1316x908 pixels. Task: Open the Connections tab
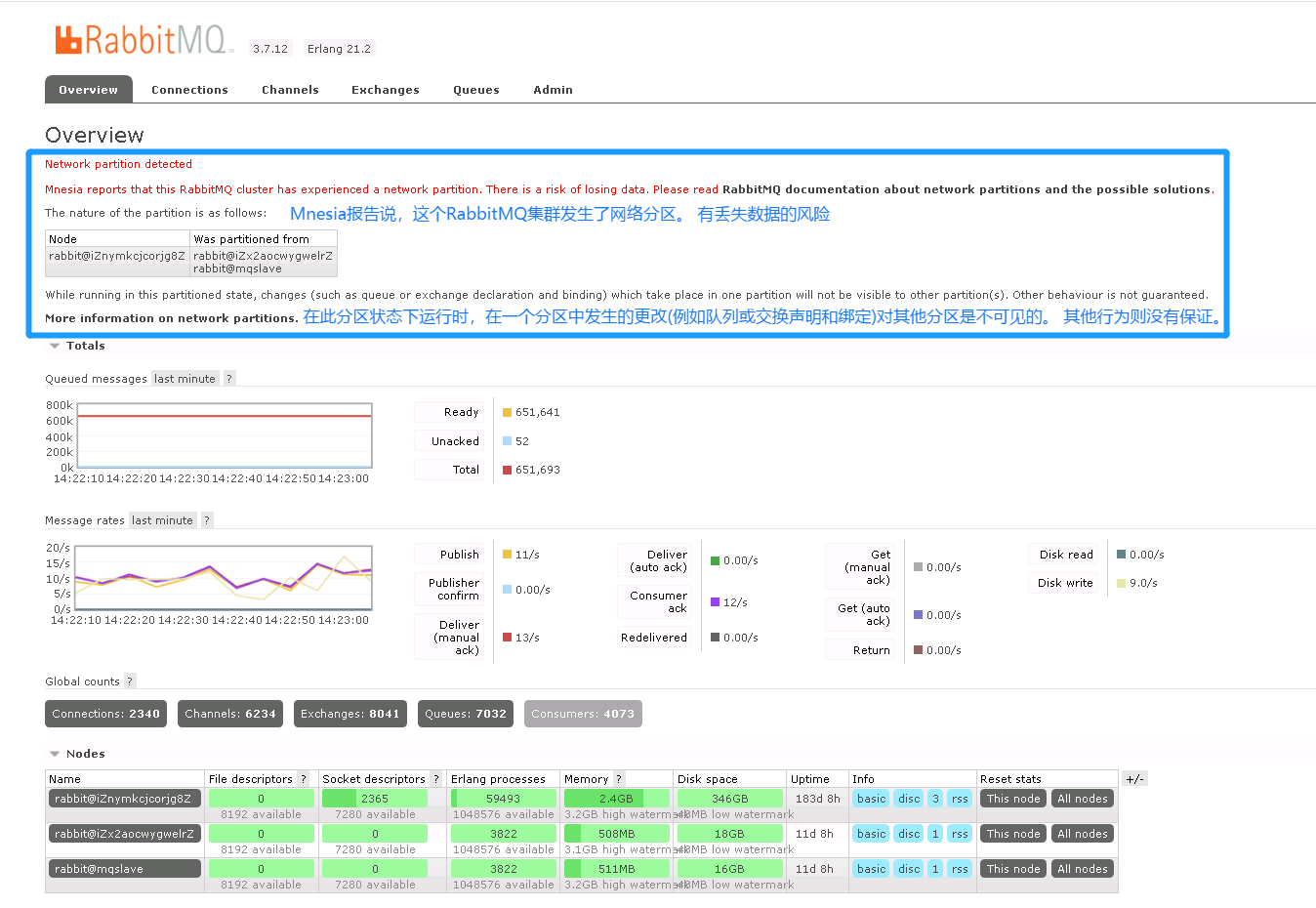[189, 90]
